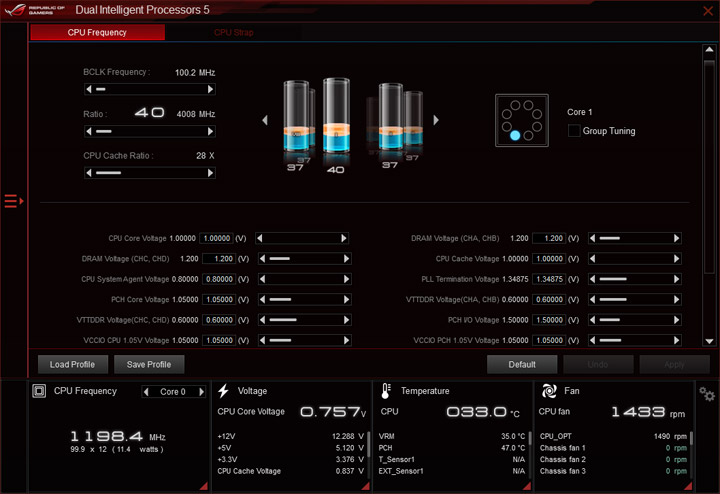
Task: Reset settings with Default button
Action: [x=522, y=365]
